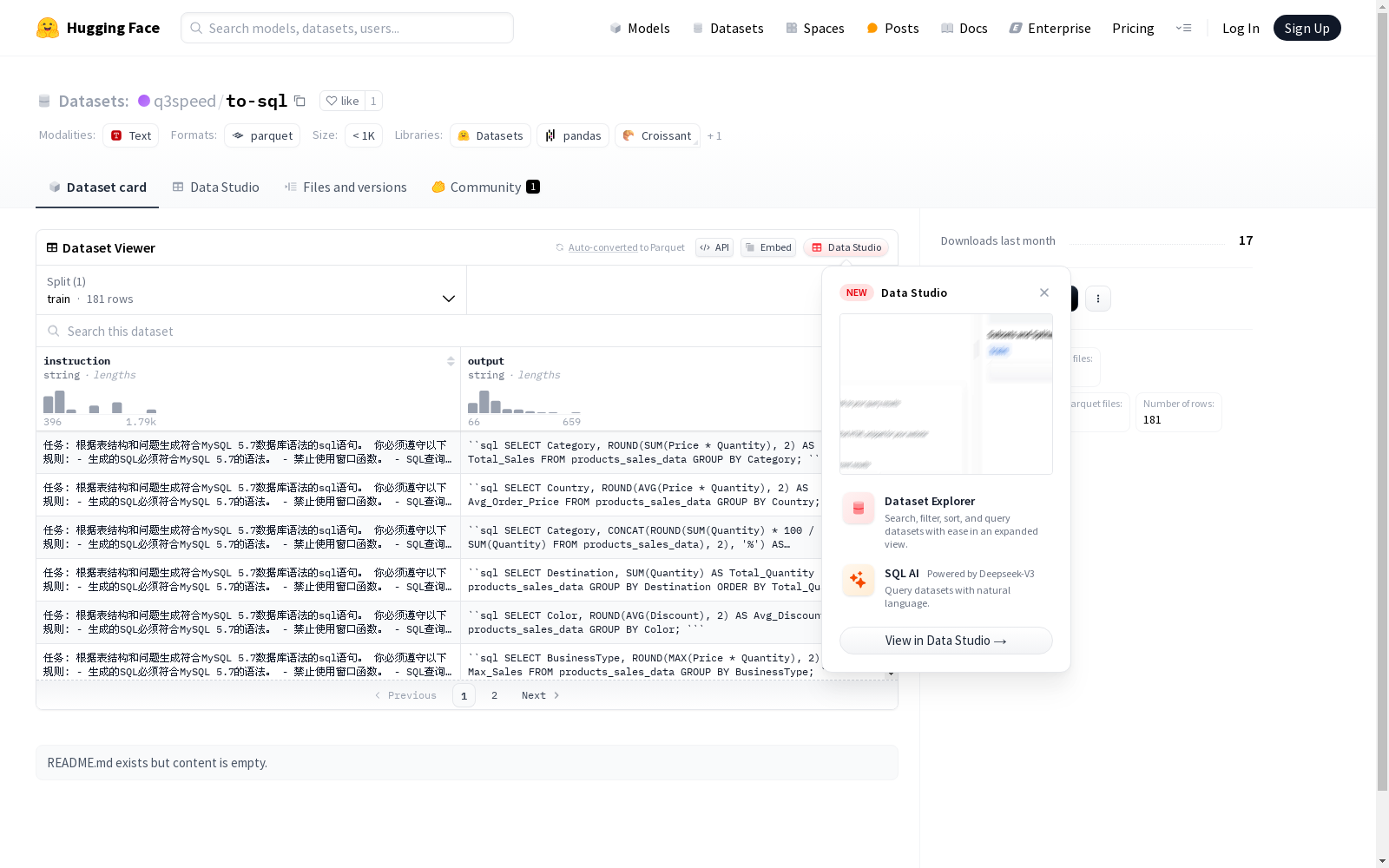Click the Dataset Explorer title
This screenshot has height=868, width=1389.
[x=930, y=501]
